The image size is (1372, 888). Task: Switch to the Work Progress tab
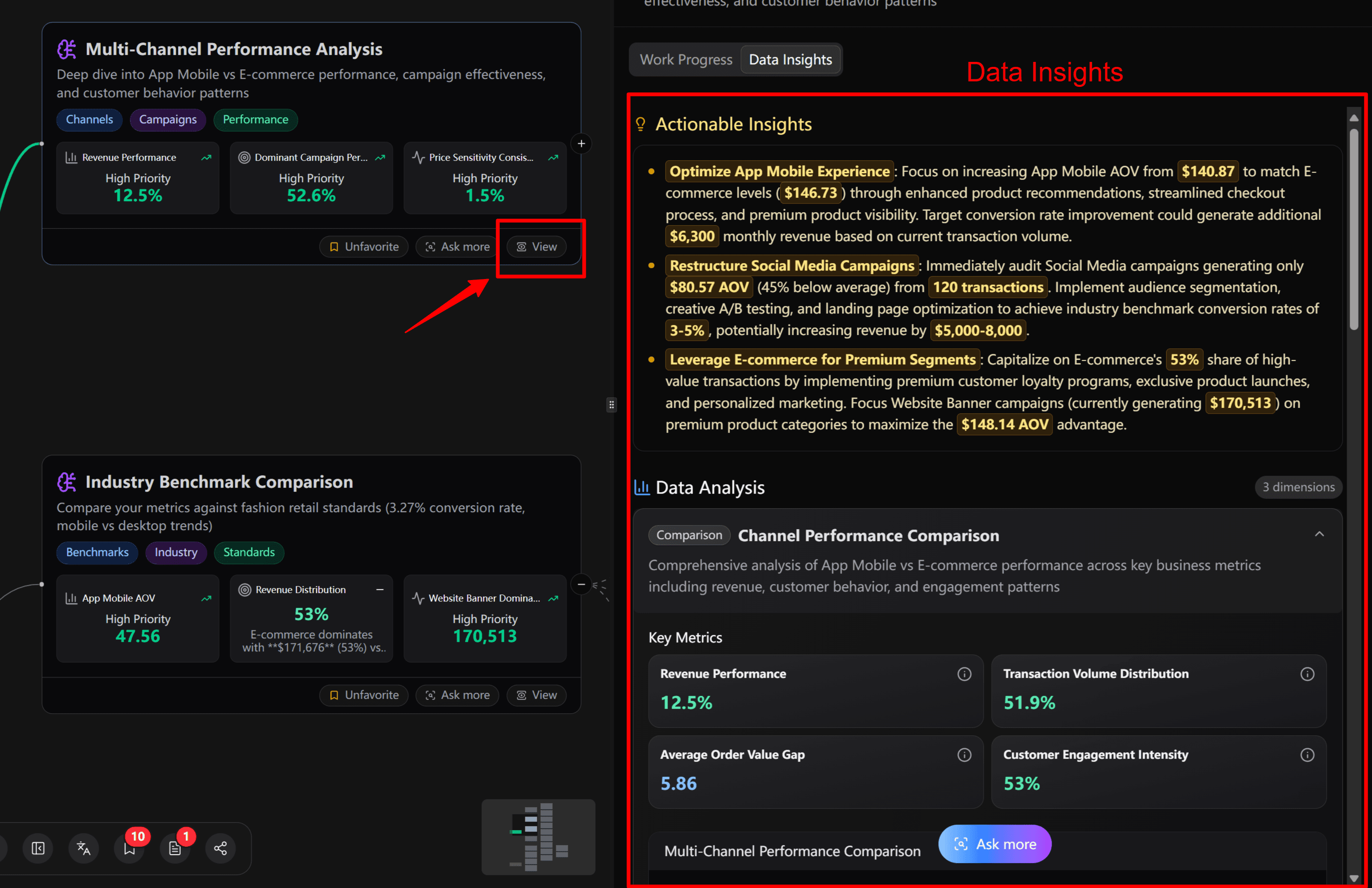tap(686, 59)
